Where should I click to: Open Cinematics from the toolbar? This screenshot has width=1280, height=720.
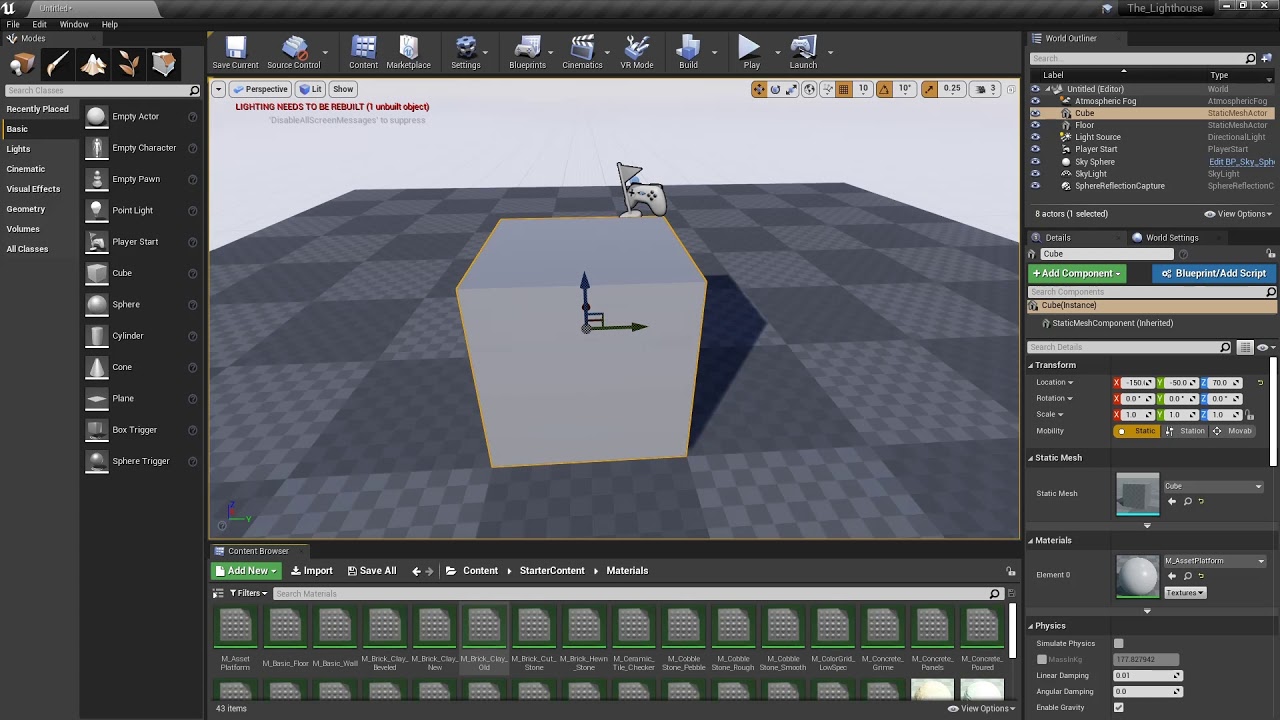coord(582,52)
